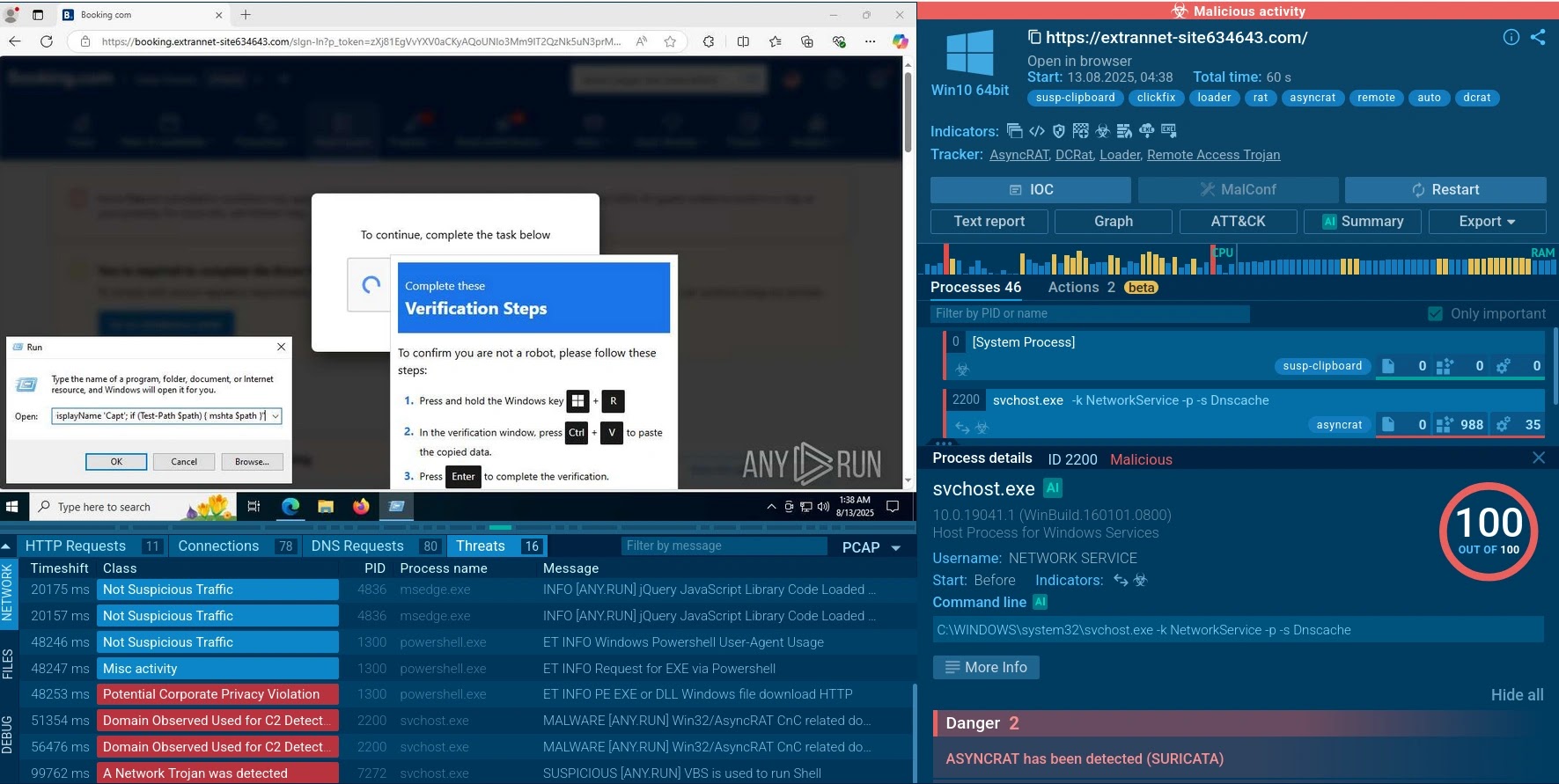Image resolution: width=1559 pixels, height=784 pixels.
Task: Open File Explorer from the taskbar
Action: click(326, 506)
